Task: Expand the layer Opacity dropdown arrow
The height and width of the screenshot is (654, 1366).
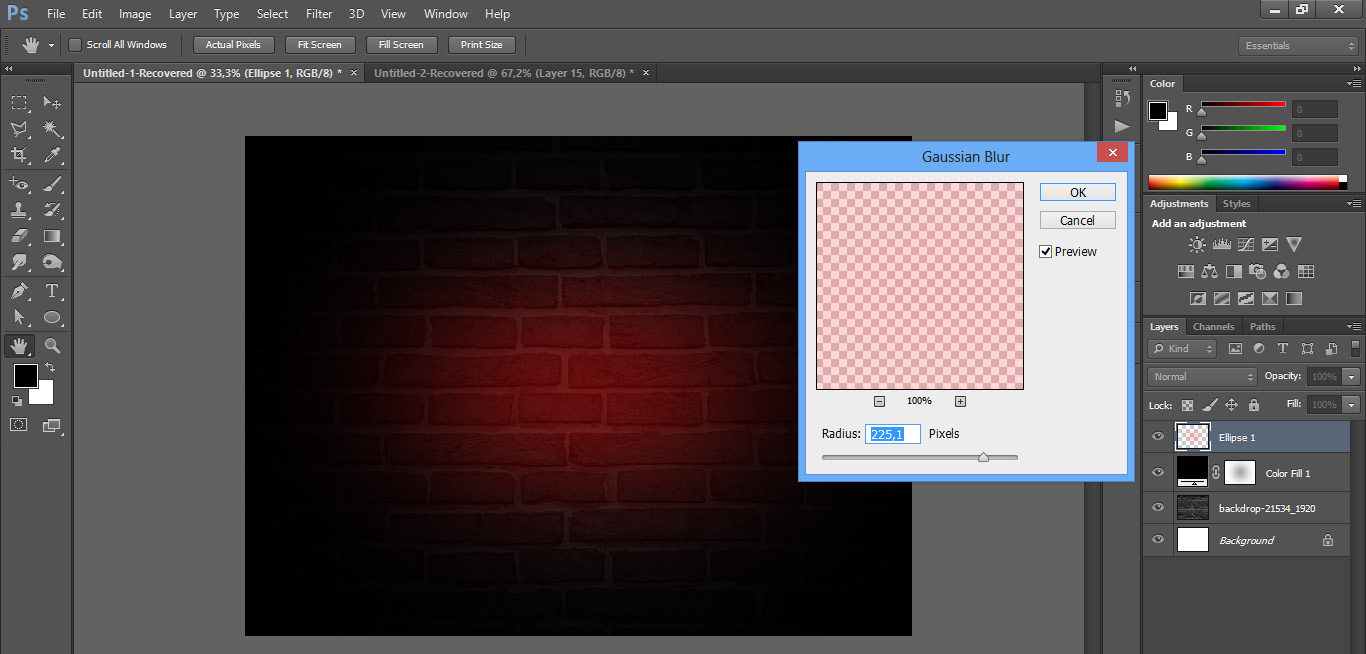Action: click(1352, 377)
